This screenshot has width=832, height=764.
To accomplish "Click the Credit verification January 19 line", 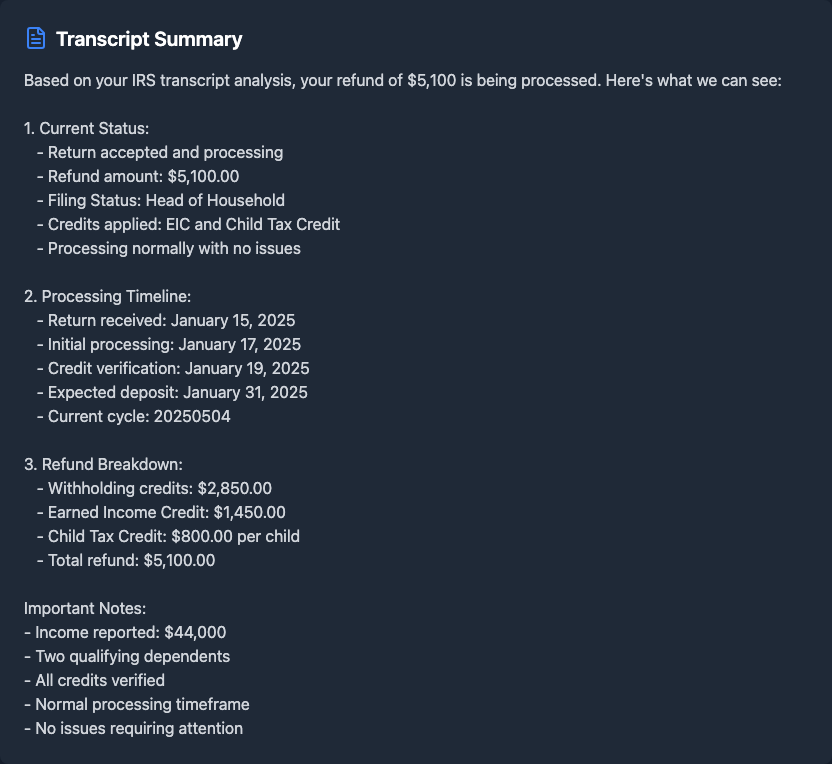I will coord(178,368).
